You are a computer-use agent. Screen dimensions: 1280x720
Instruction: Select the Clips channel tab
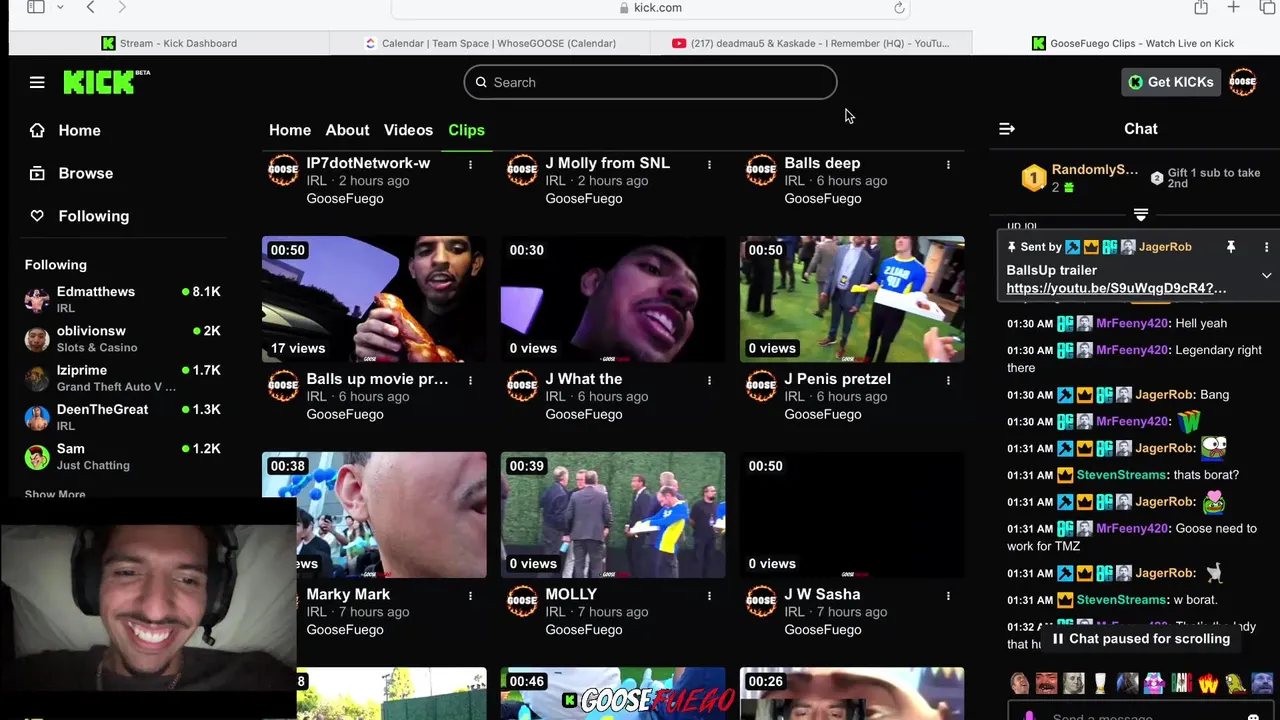466,130
